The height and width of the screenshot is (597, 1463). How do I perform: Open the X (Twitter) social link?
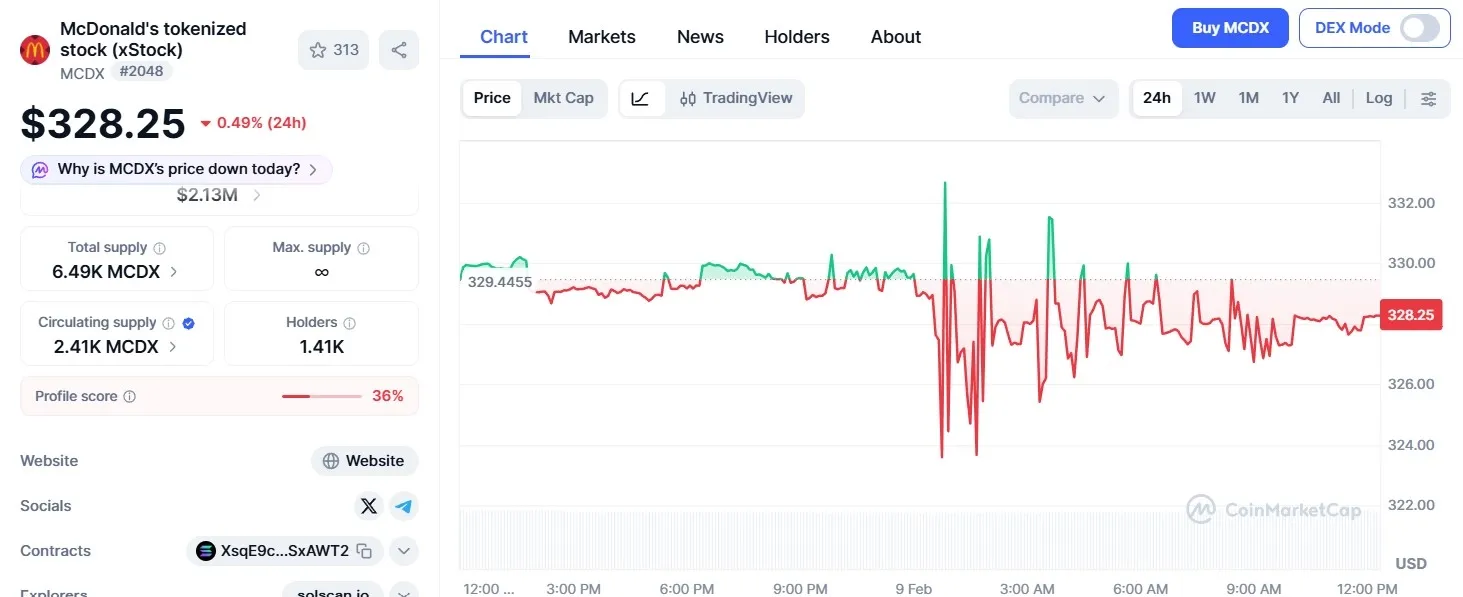coord(369,506)
